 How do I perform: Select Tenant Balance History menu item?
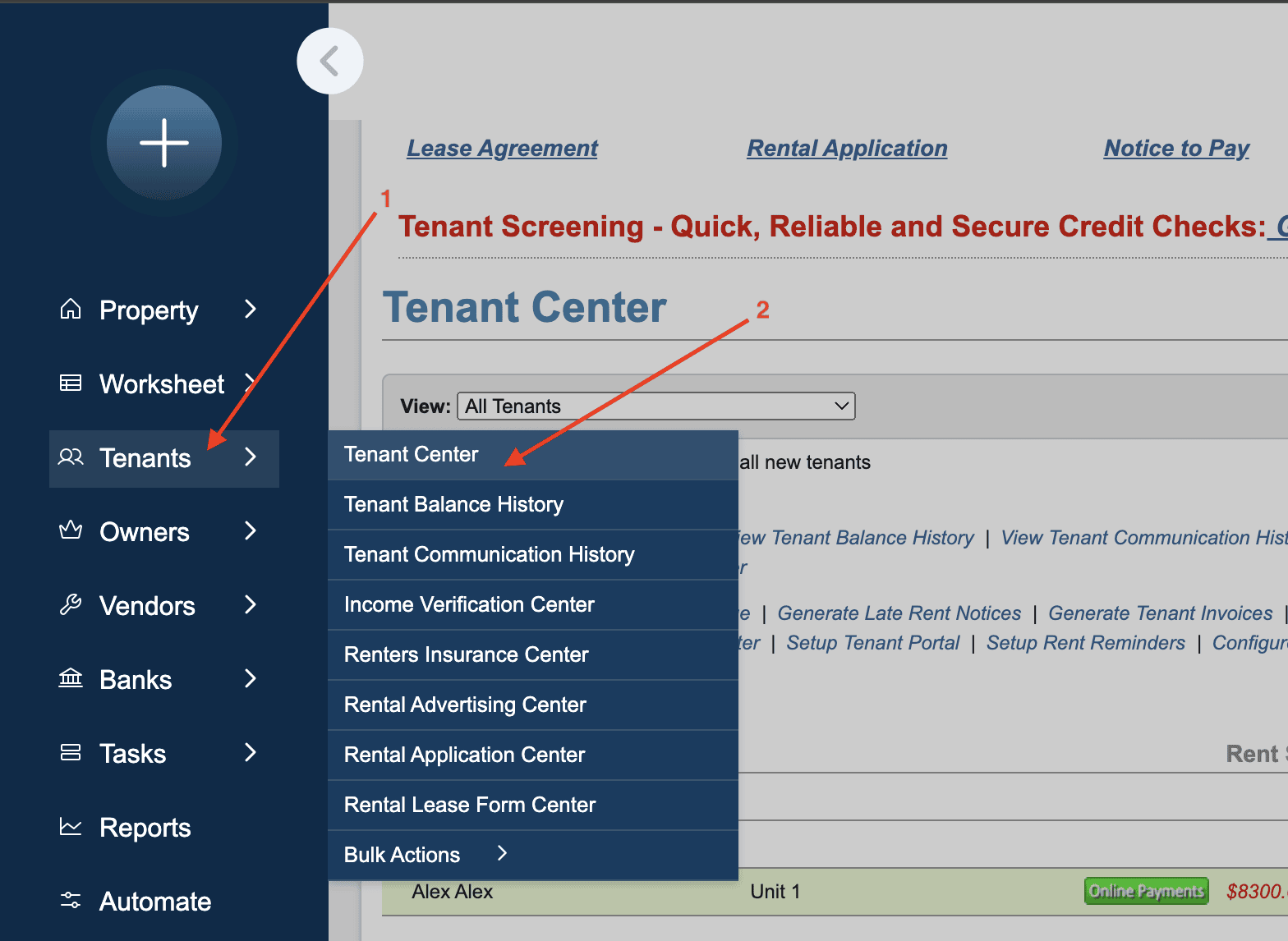[453, 504]
